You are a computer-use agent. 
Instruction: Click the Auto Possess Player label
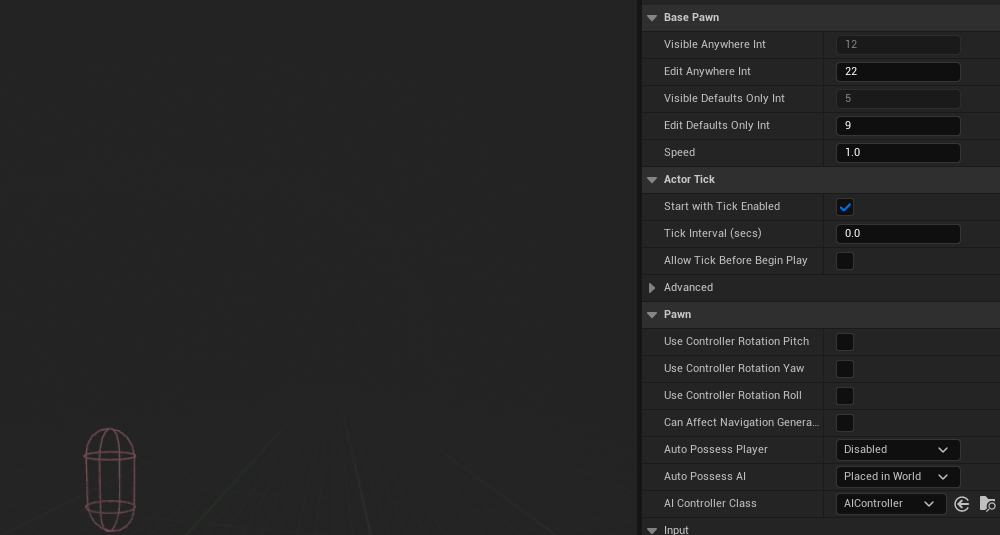(x=716, y=450)
